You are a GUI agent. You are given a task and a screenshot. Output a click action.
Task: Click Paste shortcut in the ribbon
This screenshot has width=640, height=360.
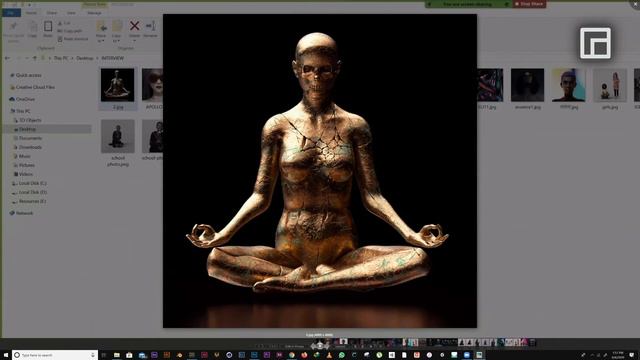[x=73, y=39]
